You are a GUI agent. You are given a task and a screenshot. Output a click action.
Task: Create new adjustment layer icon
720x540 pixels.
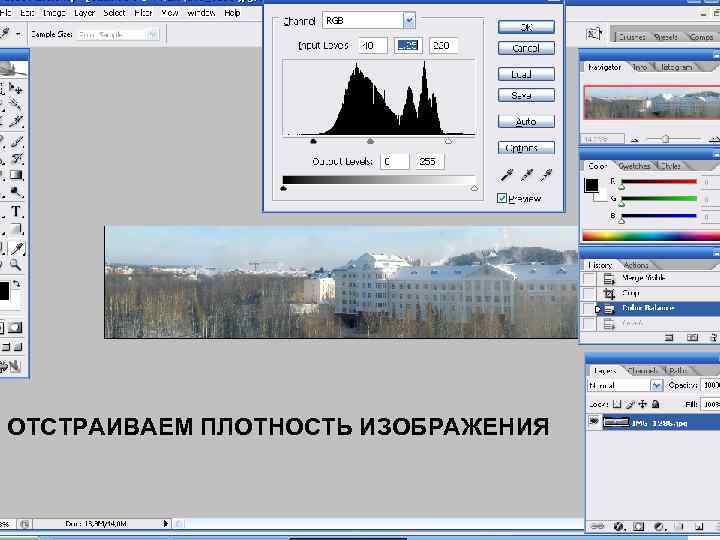pos(660,526)
